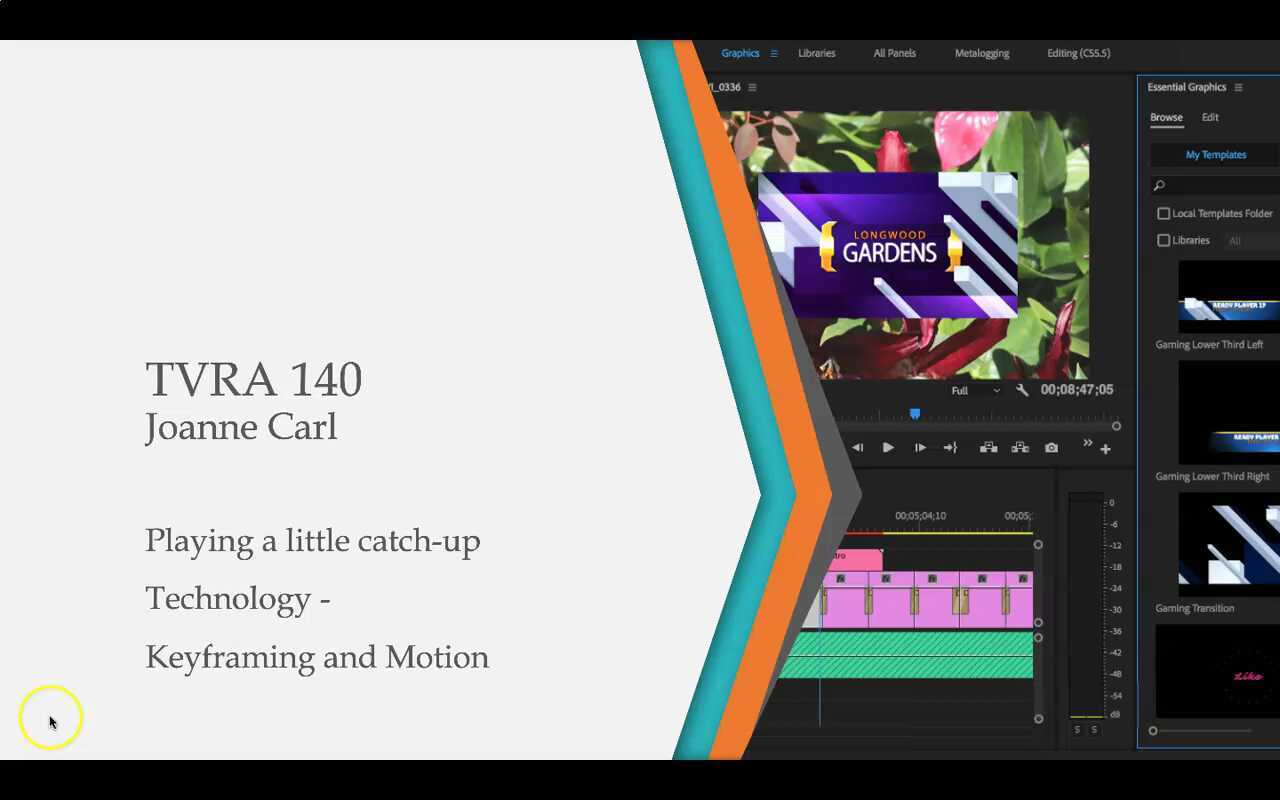Screen dimensions: 1280x800
Task: Export a frame using the camera icon
Action: [1051, 448]
